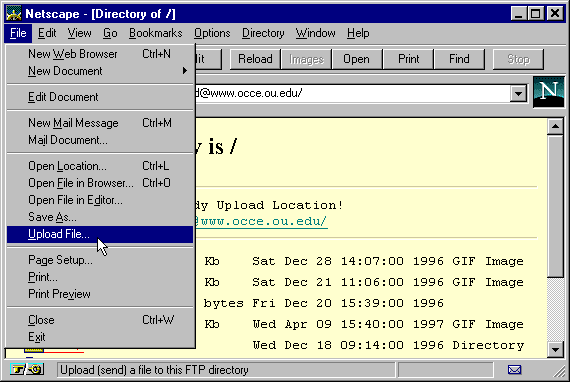Click the Netscape N logo icon
The image size is (570, 382).
click(549, 92)
